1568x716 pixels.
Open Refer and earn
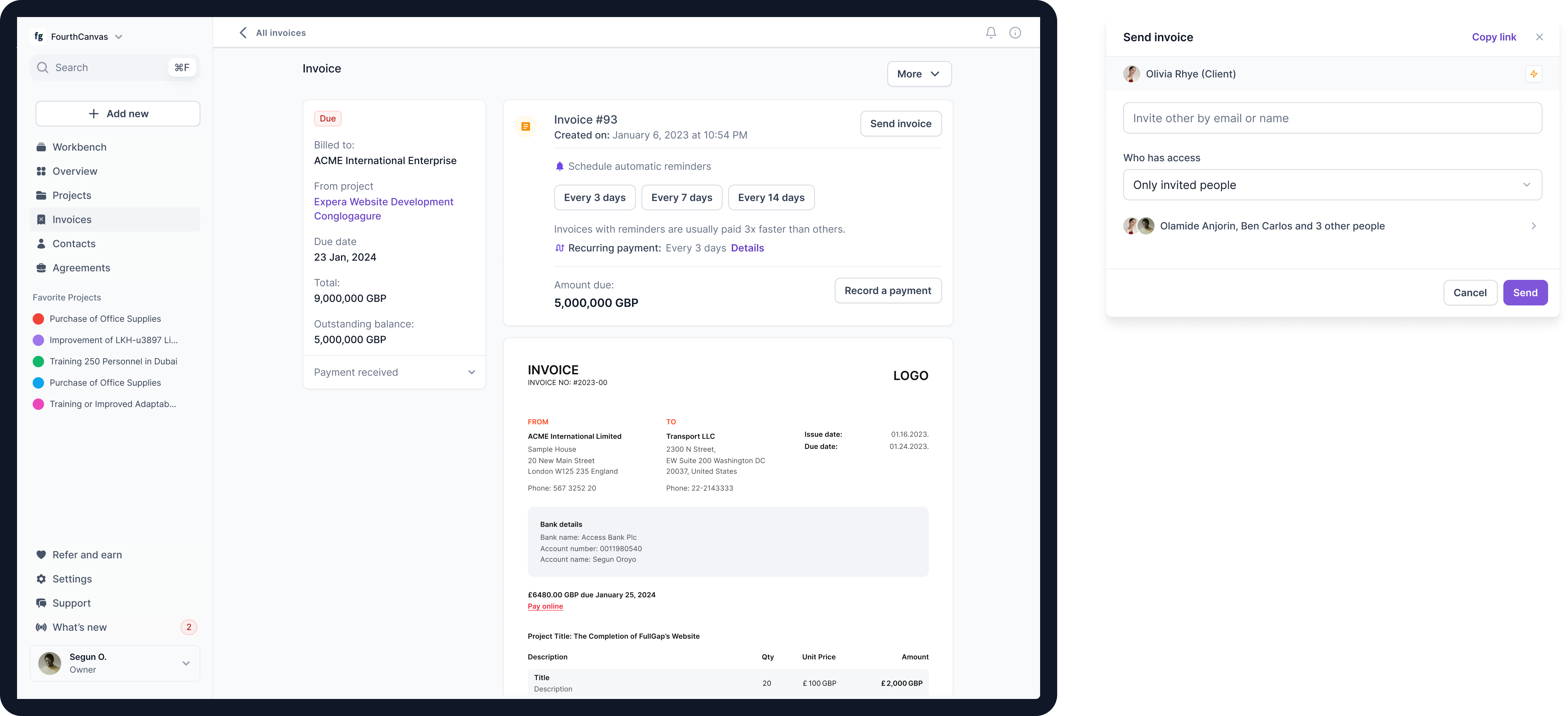(115, 555)
